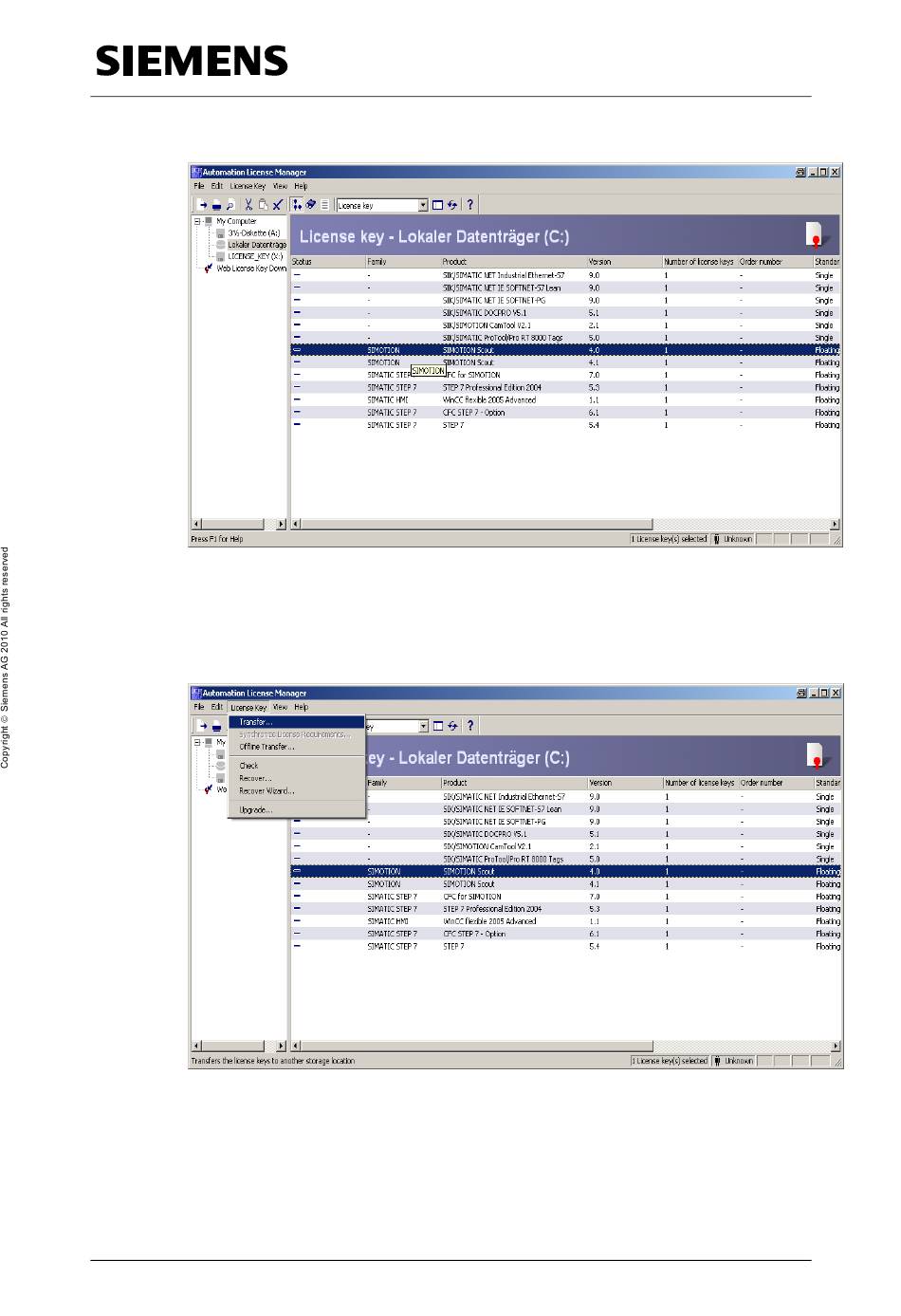Click 'Unknown' status bar entry, window without open menu

click(732, 539)
